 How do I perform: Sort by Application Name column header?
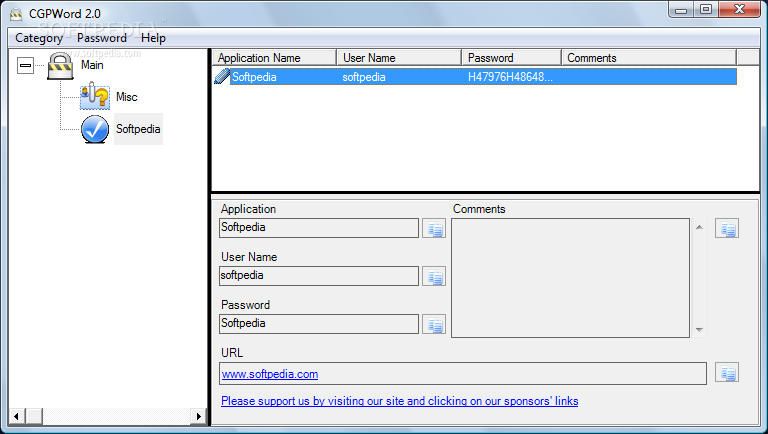click(x=274, y=58)
